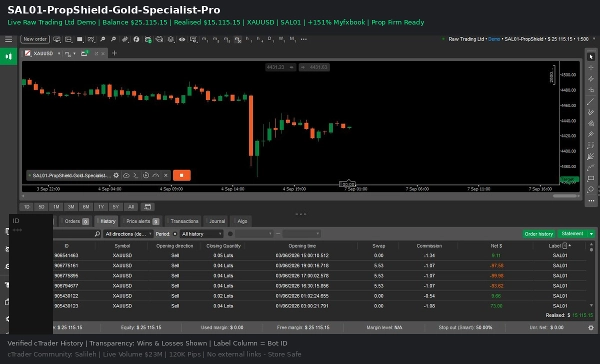Click the cBot backtest clock icon
This screenshot has height=364, width=600.
146,175
